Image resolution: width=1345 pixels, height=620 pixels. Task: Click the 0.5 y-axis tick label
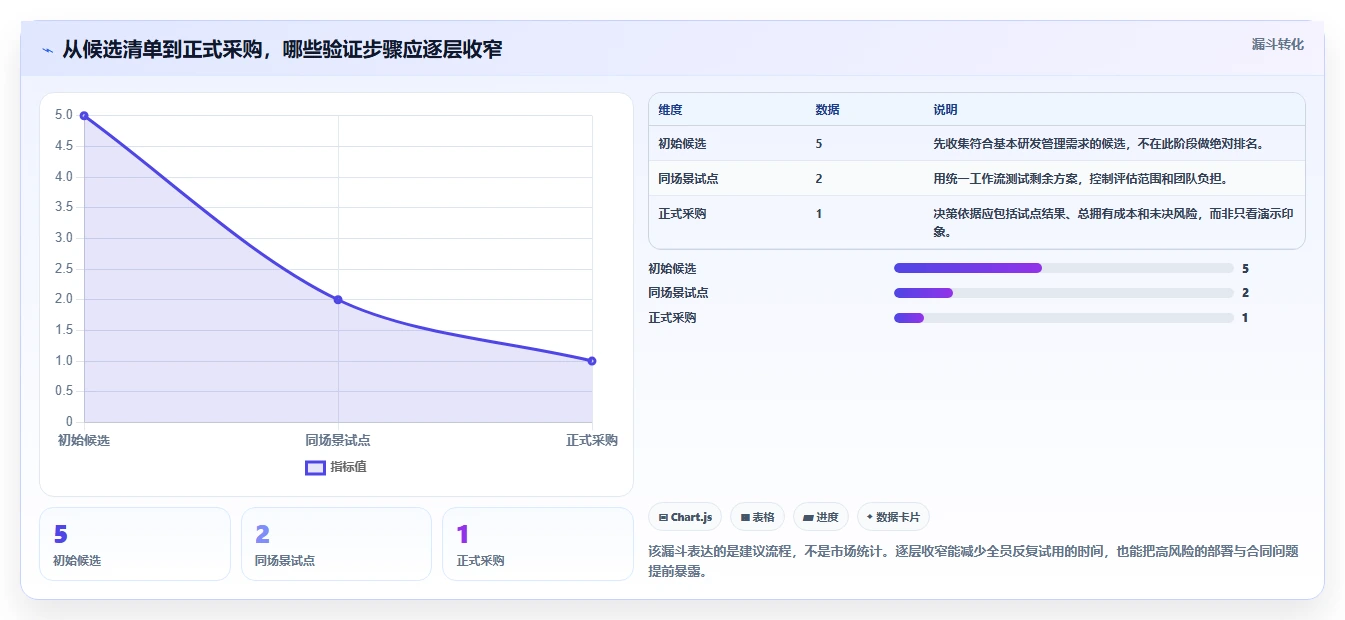pyautogui.click(x=64, y=391)
